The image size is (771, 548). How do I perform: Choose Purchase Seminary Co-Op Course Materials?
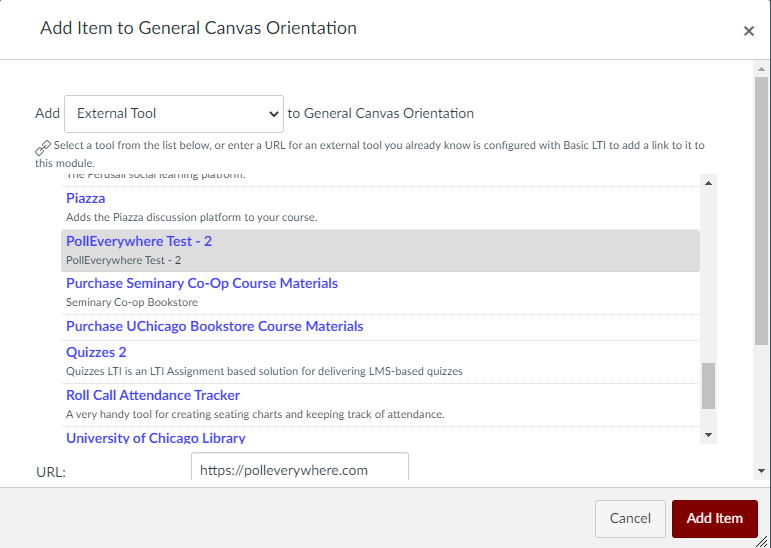(202, 284)
